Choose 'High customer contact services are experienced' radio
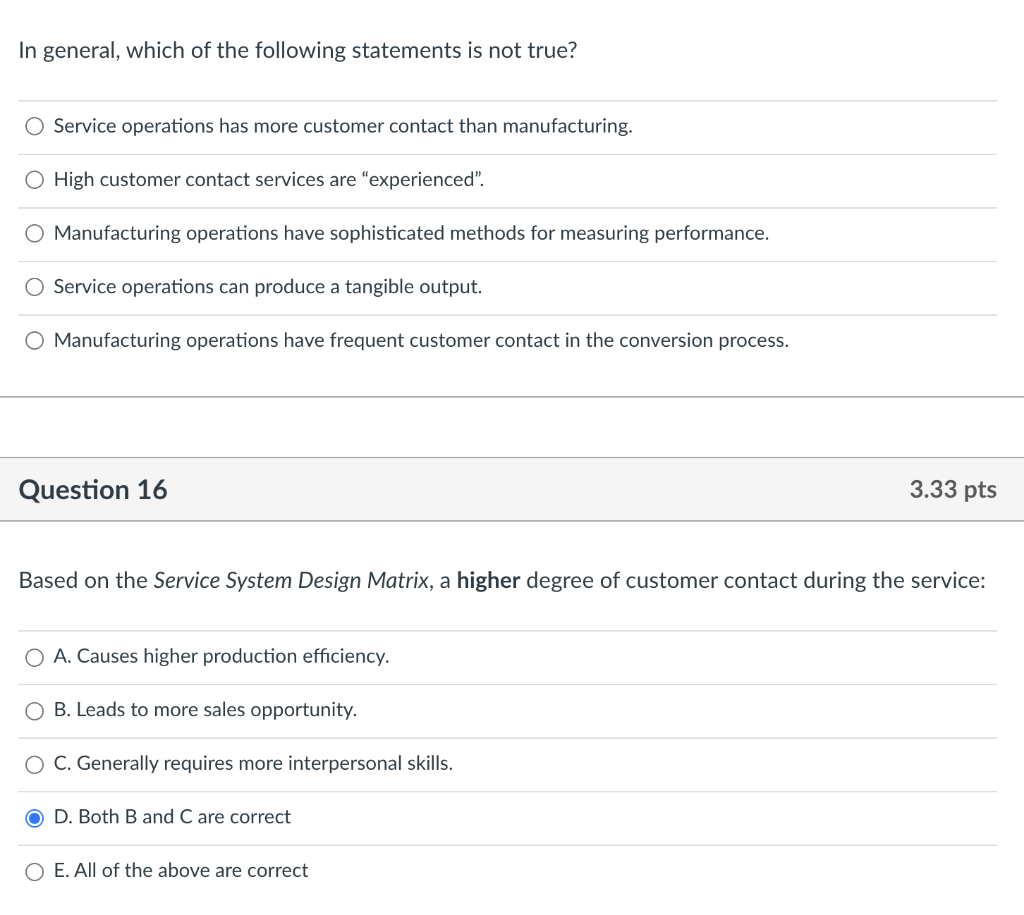Image resolution: width=1024 pixels, height=915 pixels. [x=35, y=180]
